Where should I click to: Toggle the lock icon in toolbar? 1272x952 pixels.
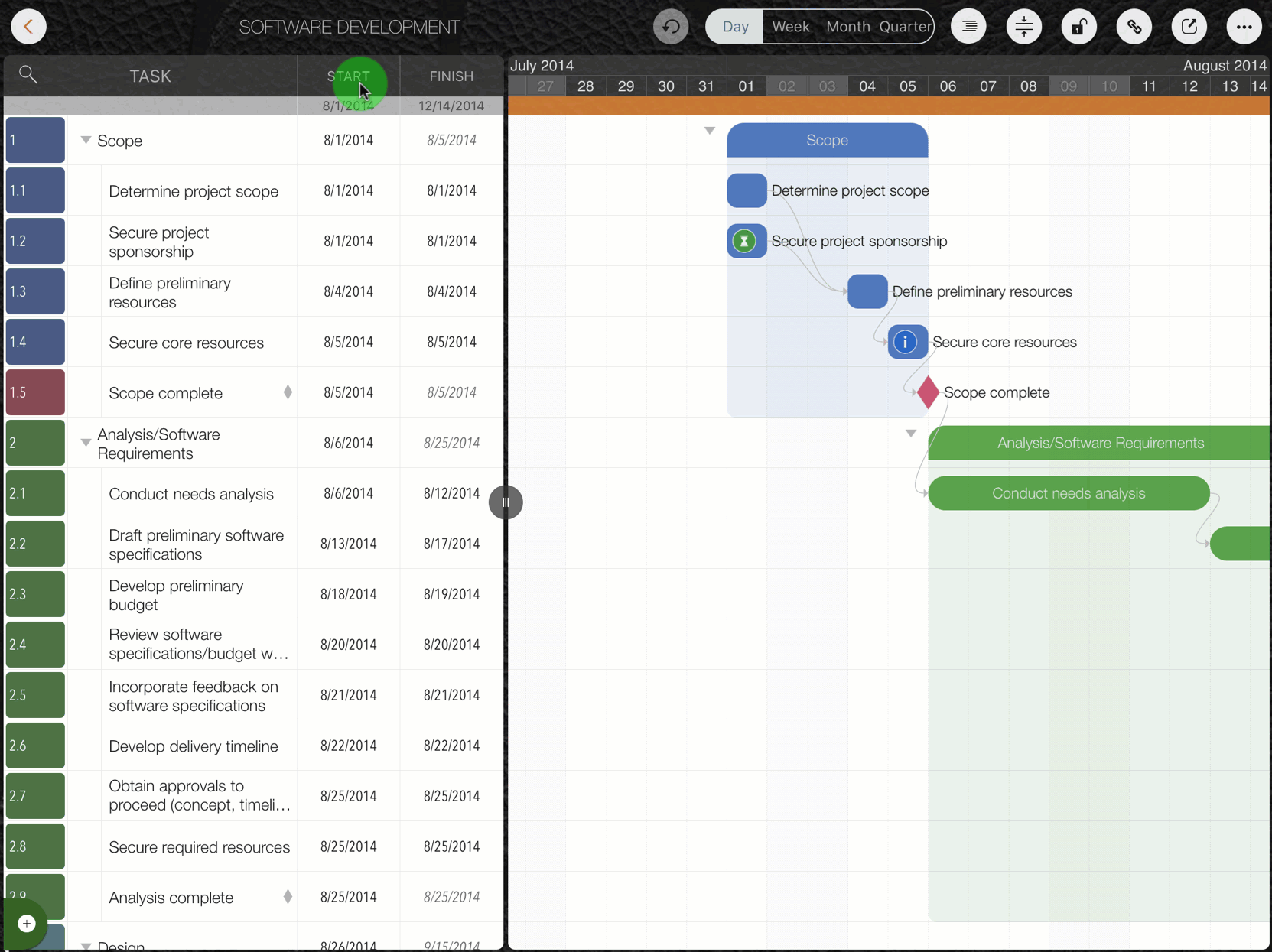click(x=1078, y=27)
